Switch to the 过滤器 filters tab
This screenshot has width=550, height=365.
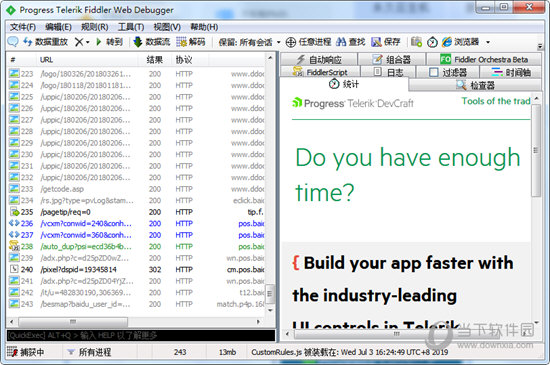click(448, 72)
